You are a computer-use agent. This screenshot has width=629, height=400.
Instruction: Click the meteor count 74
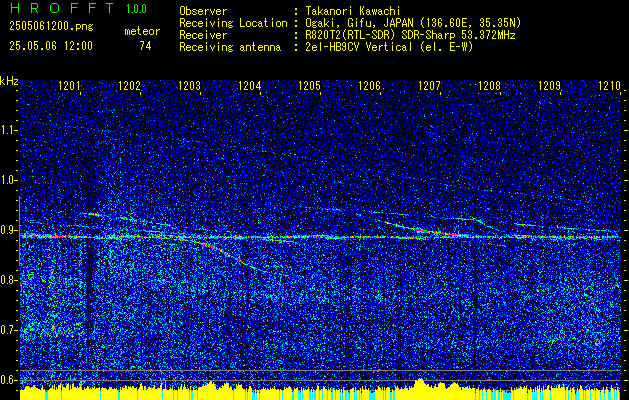point(145,46)
